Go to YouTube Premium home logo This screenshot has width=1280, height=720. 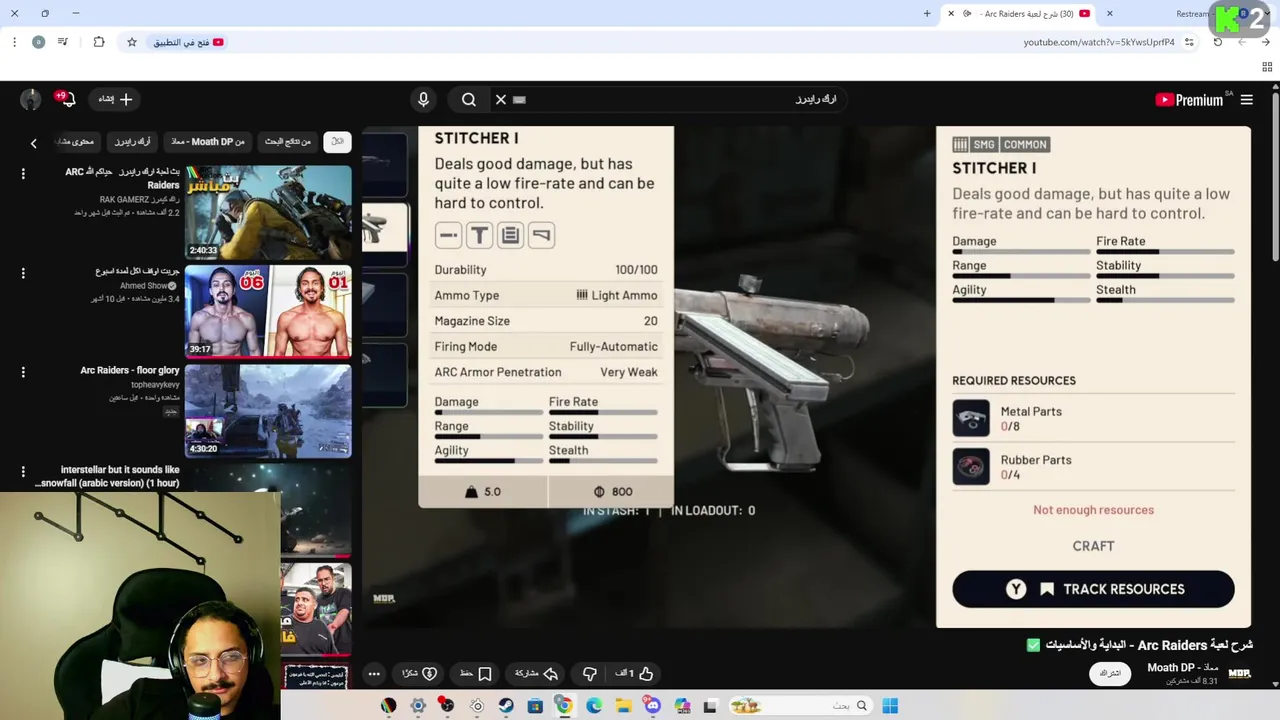pyautogui.click(x=1189, y=99)
